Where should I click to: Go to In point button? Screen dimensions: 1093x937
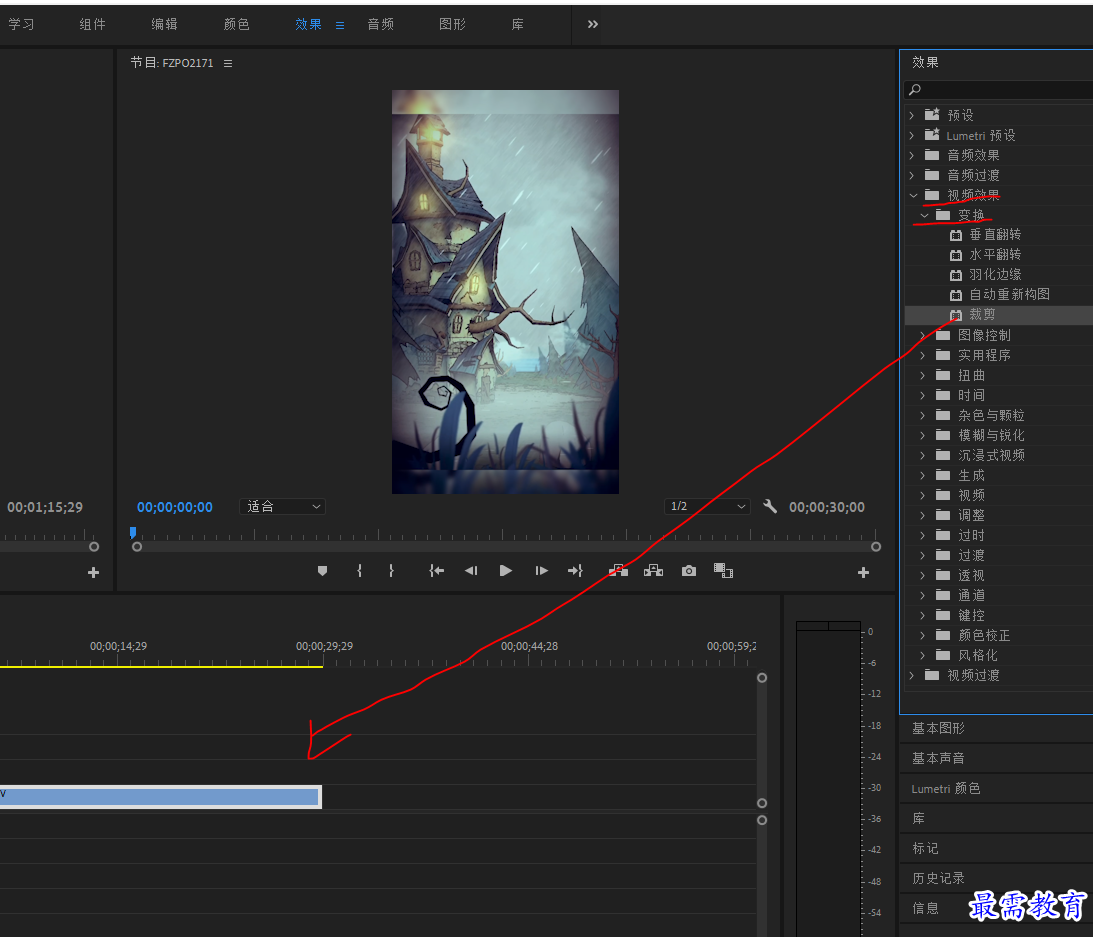coord(436,571)
